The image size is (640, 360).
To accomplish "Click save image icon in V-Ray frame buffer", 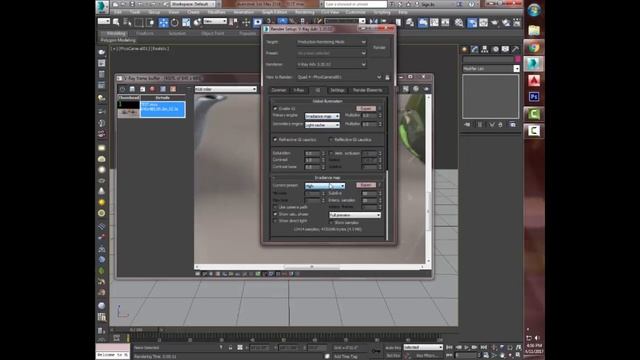I will (x=132, y=89).
